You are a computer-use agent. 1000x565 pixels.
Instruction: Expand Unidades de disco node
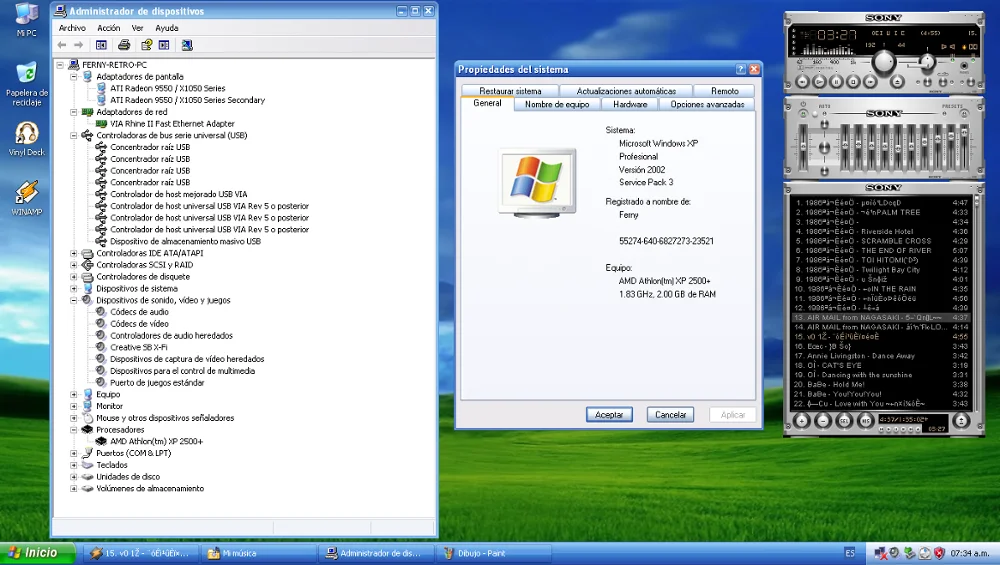point(74,477)
